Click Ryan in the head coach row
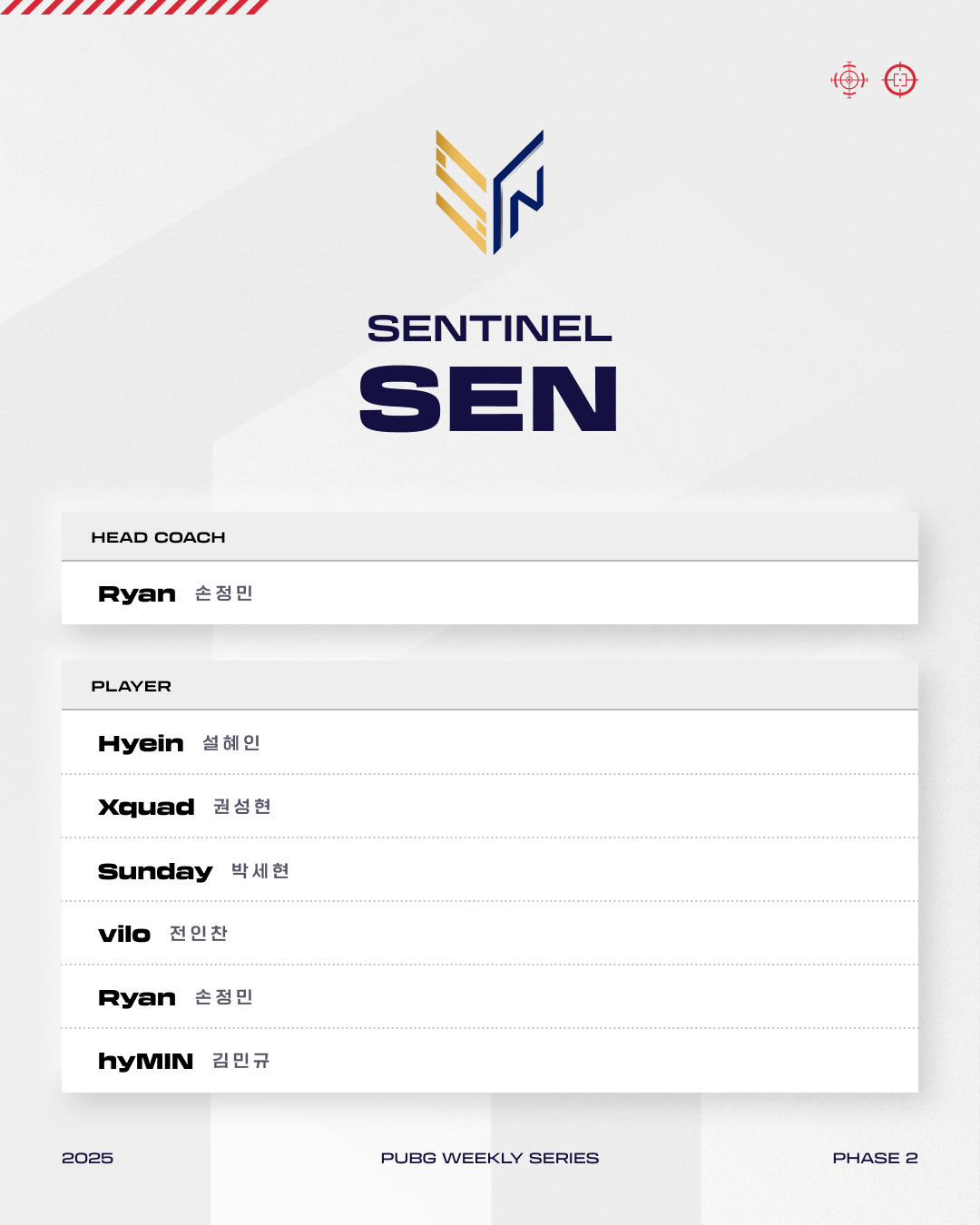Viewport: 980px width, 1225px height. (137, 594)
